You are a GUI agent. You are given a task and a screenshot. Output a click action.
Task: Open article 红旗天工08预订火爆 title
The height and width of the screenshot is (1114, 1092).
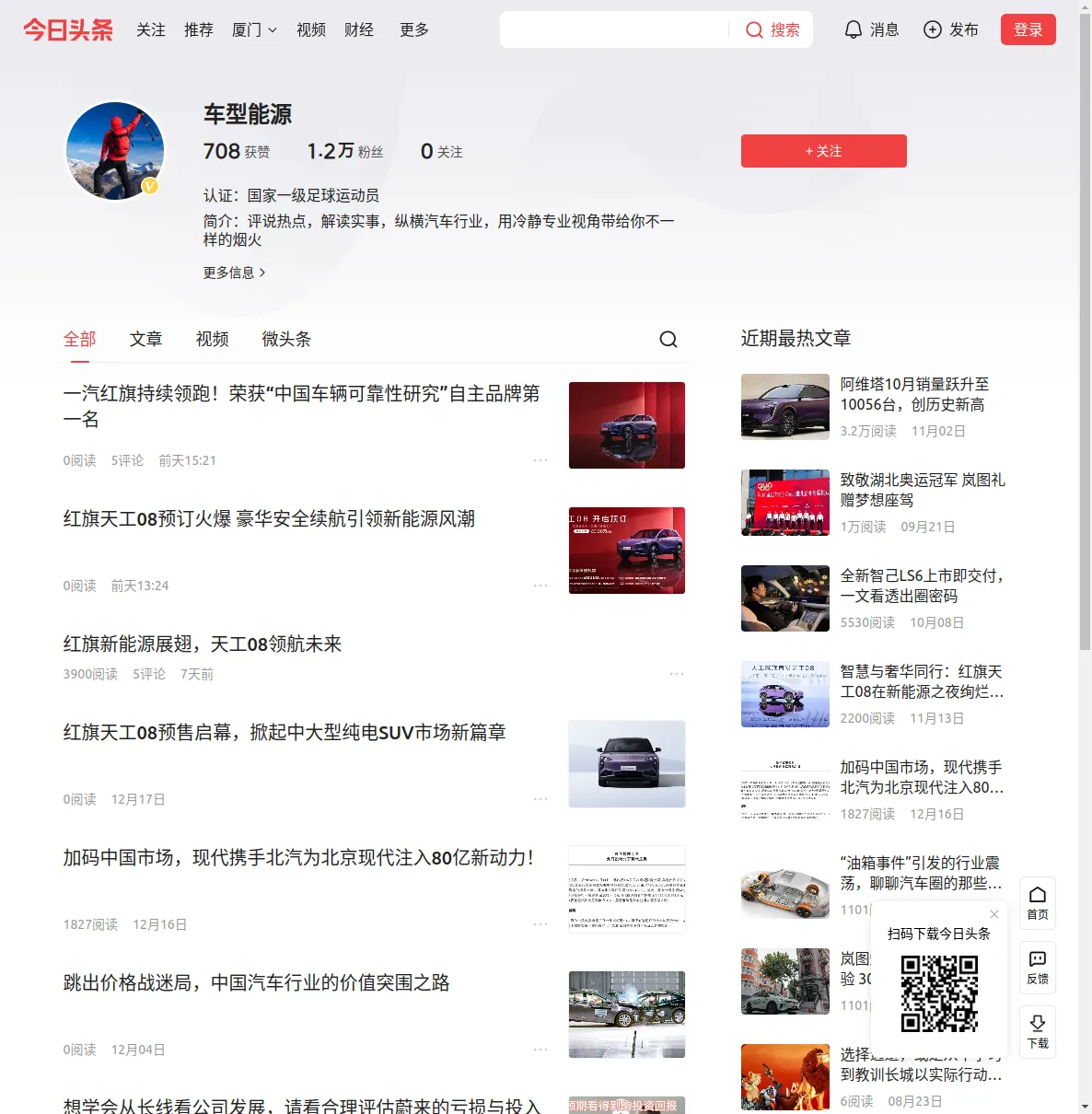[x=269, y=519]
